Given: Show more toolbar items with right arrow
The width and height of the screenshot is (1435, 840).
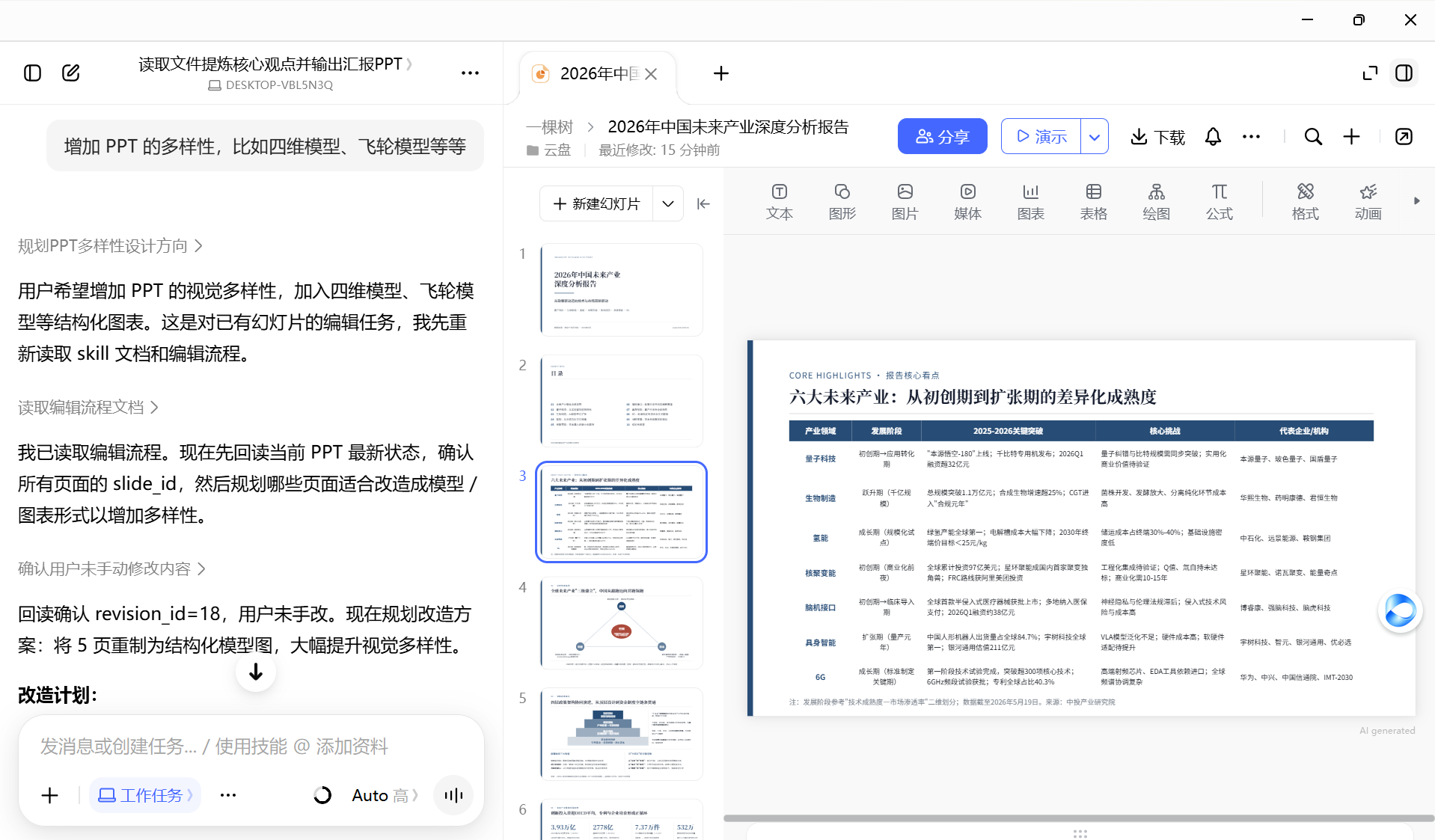Looking at the screenshot, I should tap(1416, 200).
